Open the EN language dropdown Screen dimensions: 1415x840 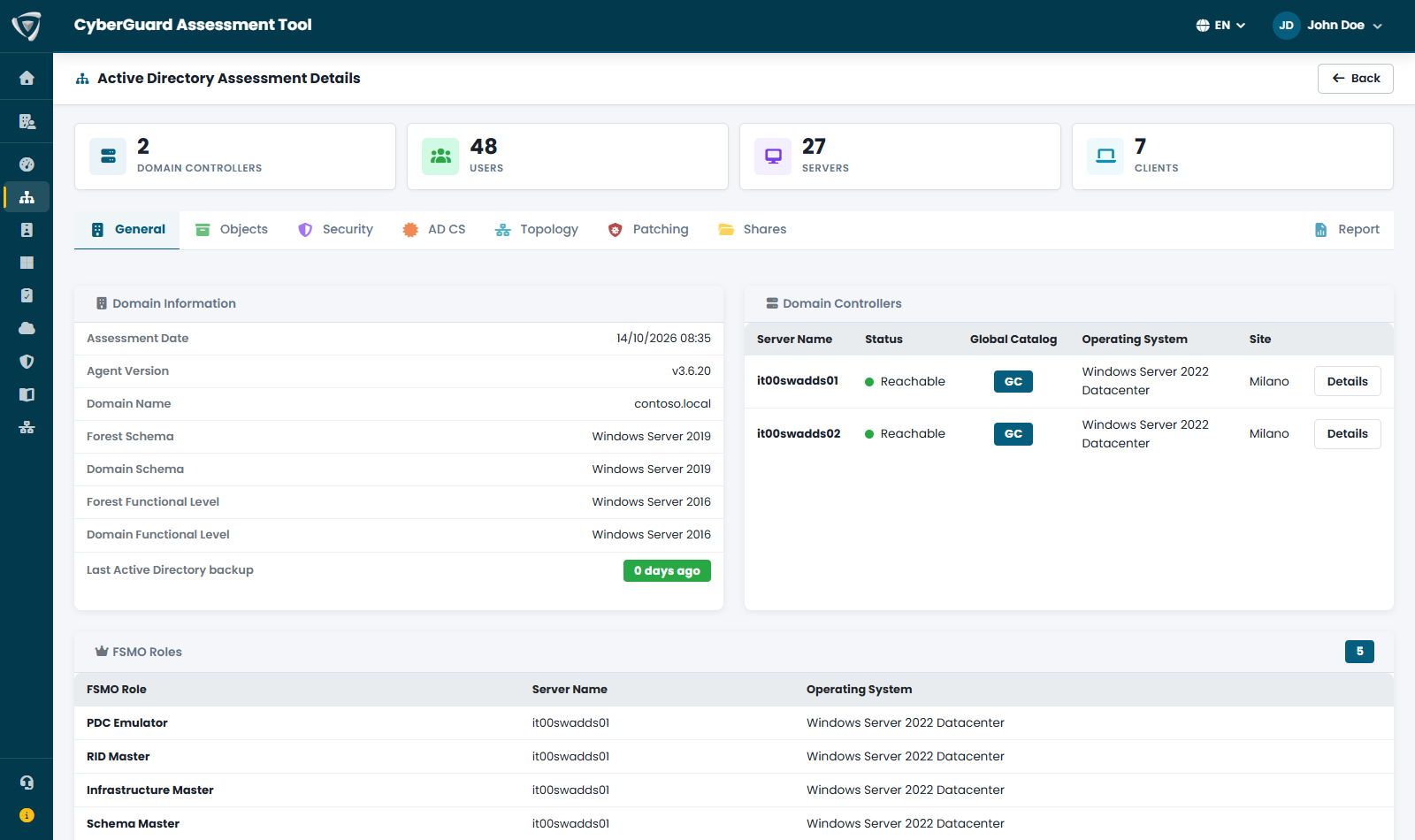[x=1220, y=26]
